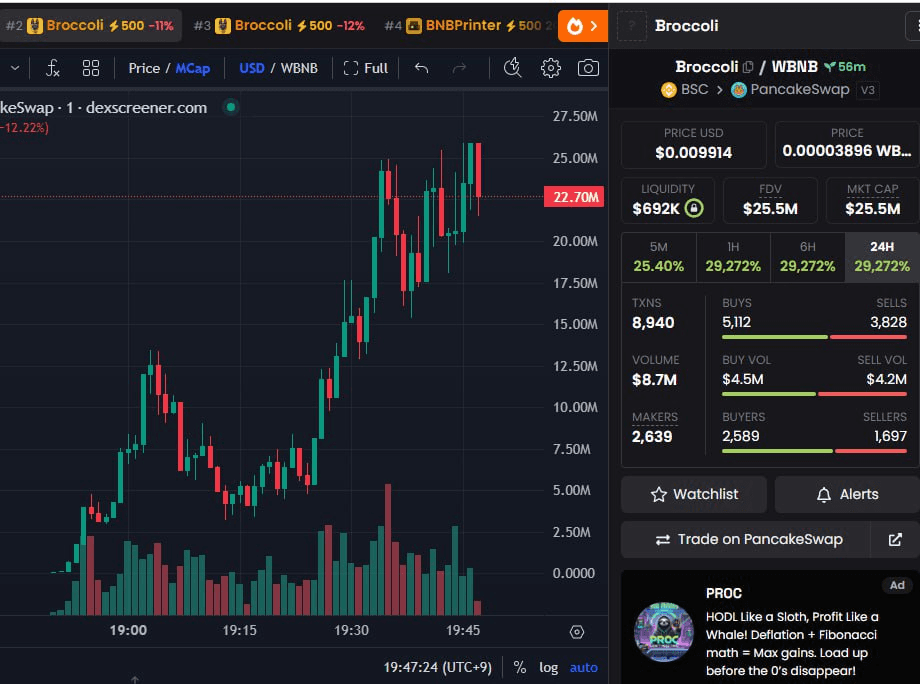Click the green status dot beside dexscreener.com

[231, 107]
